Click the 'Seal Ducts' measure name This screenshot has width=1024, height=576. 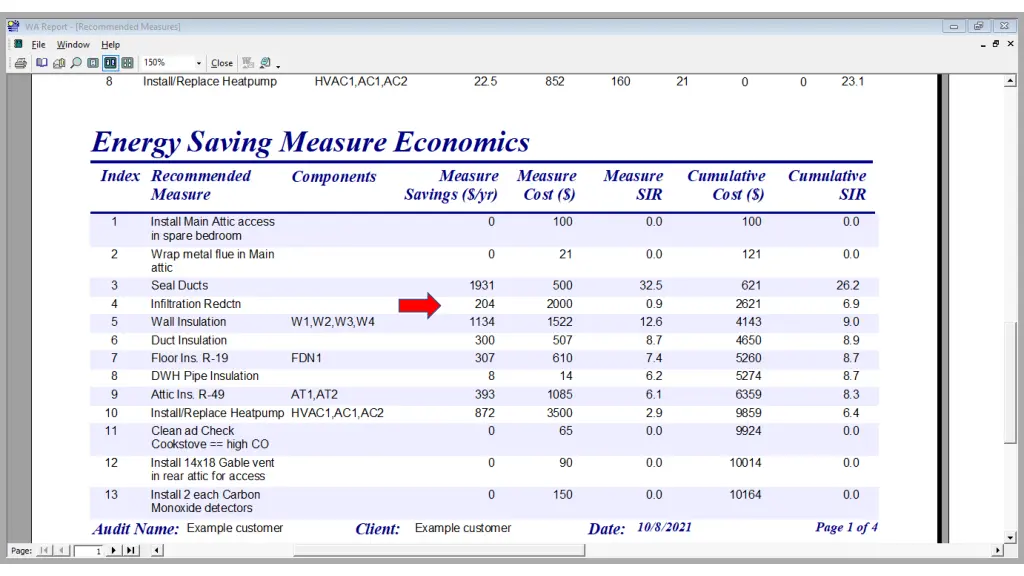[180, 285]
